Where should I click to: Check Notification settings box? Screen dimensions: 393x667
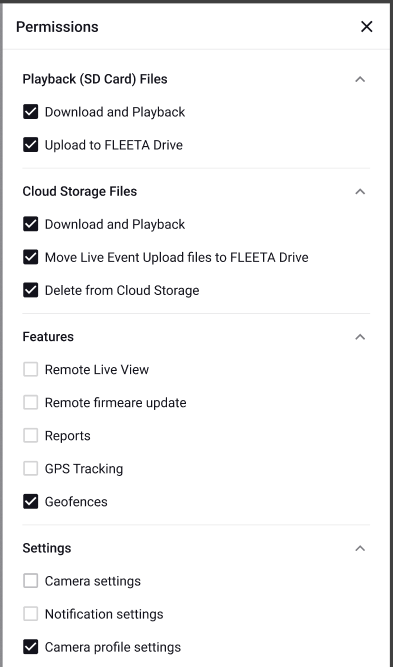click(x=31, y=614)
